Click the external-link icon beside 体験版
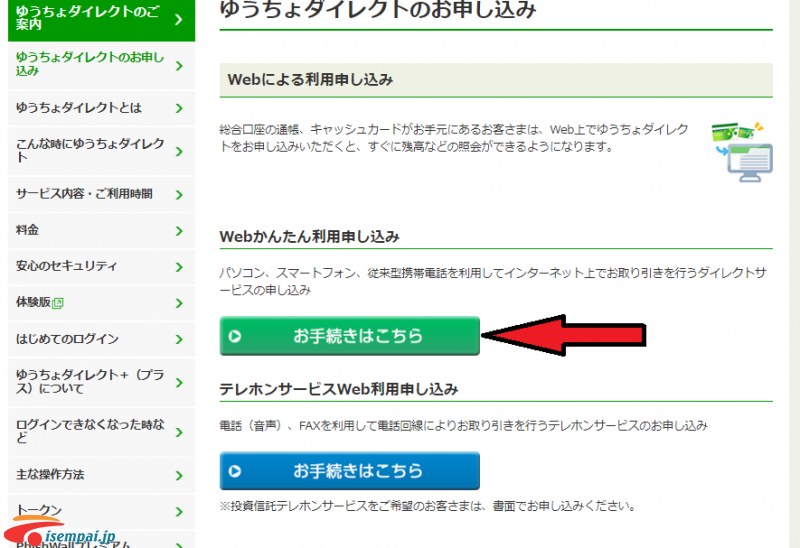This screenshot has height=548, width=800. click(x=58, y=304)
